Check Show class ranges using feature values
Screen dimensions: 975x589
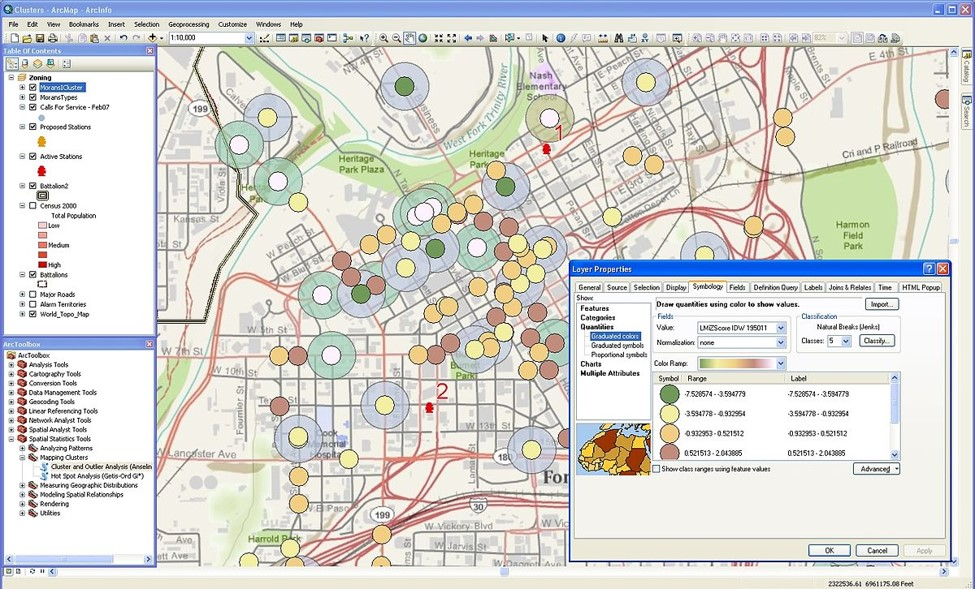coord(656,470)
